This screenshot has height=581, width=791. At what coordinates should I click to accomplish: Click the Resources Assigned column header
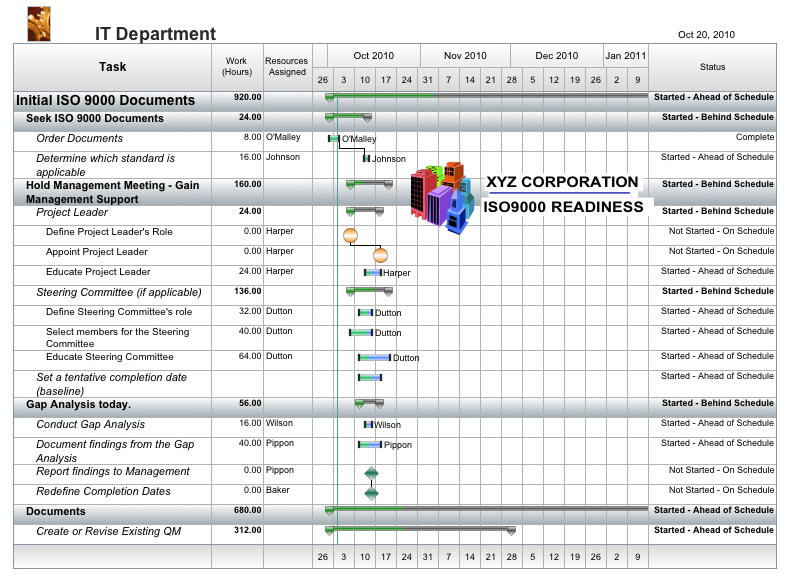[287, 67]
